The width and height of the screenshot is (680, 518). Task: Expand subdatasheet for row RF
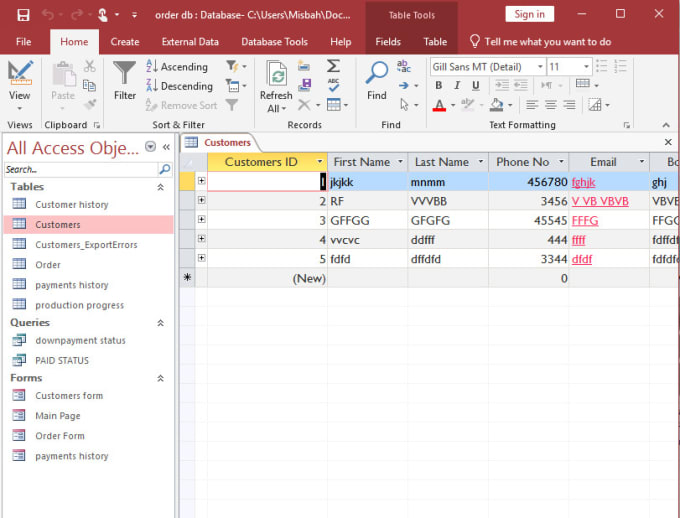(201, 200)
